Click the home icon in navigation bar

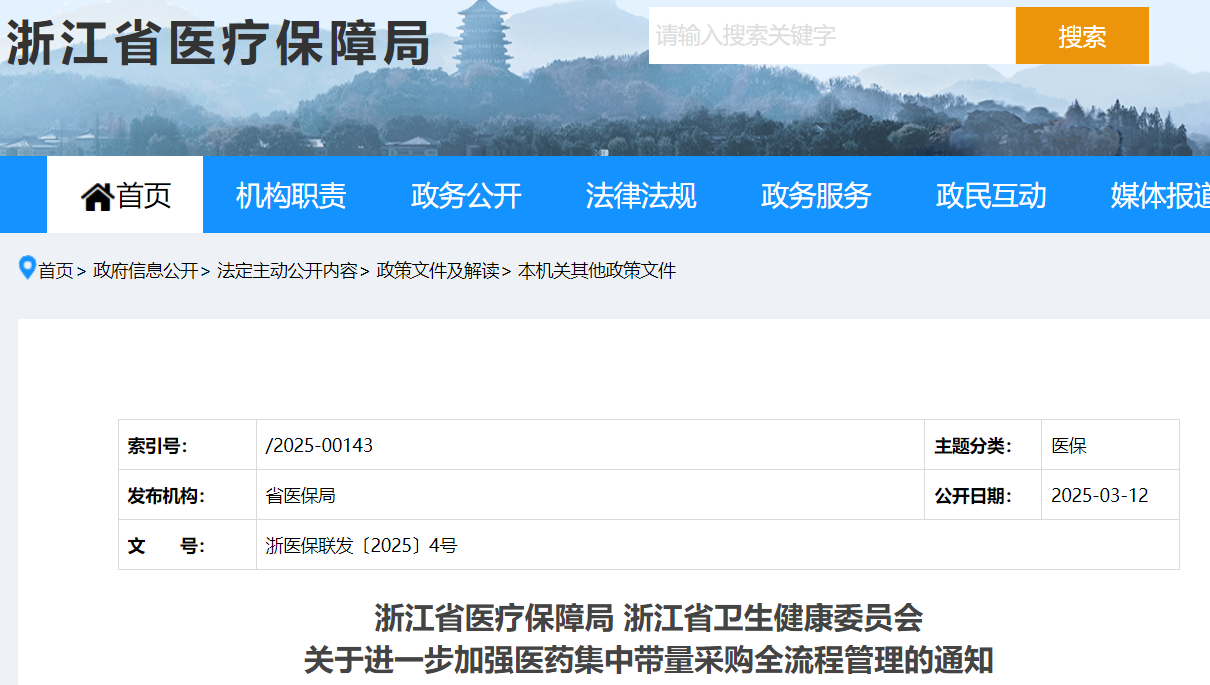(97, 196)
